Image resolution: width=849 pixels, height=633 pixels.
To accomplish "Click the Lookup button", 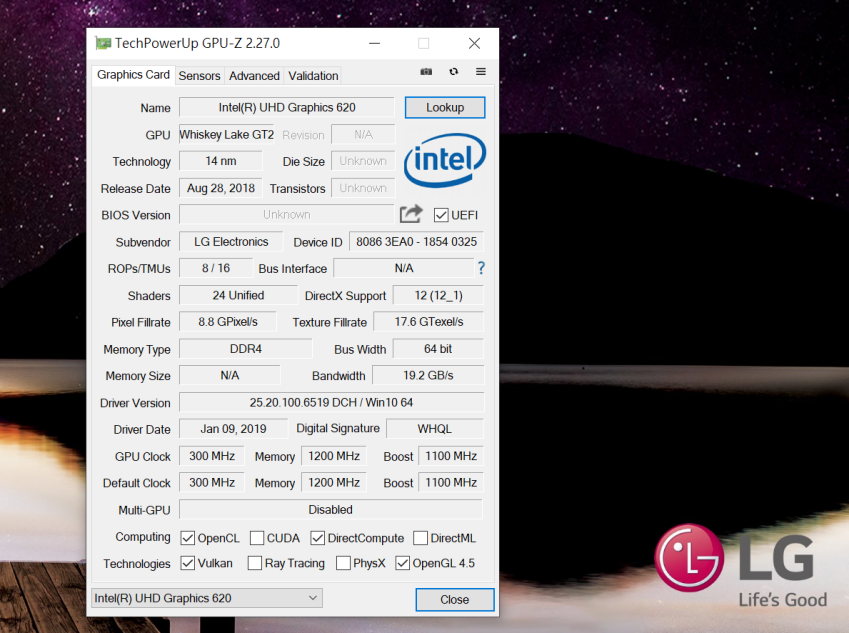I will pyautogui.click(x=445, y=107).
